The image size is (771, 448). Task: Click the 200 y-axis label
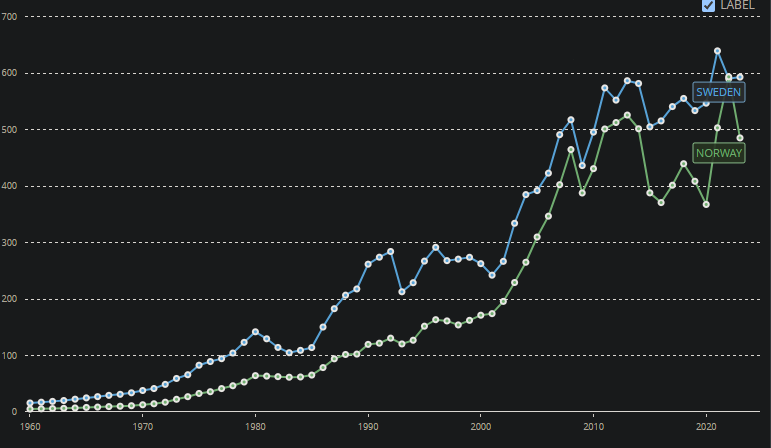pos(9,299)
